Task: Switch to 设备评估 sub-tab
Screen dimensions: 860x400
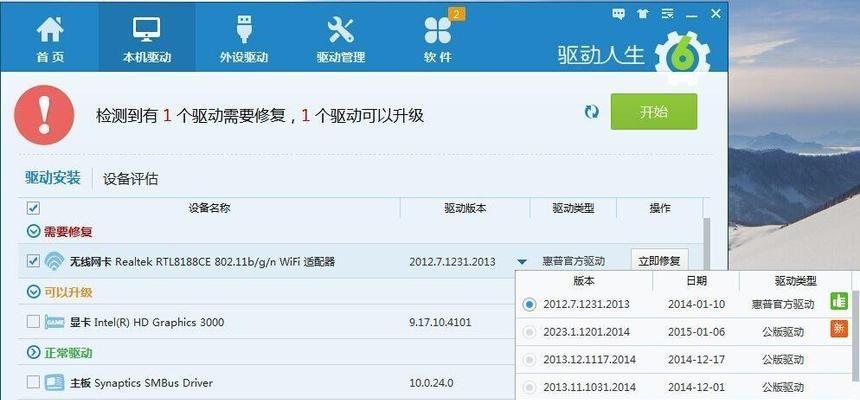Action: [x=131, y=179]
